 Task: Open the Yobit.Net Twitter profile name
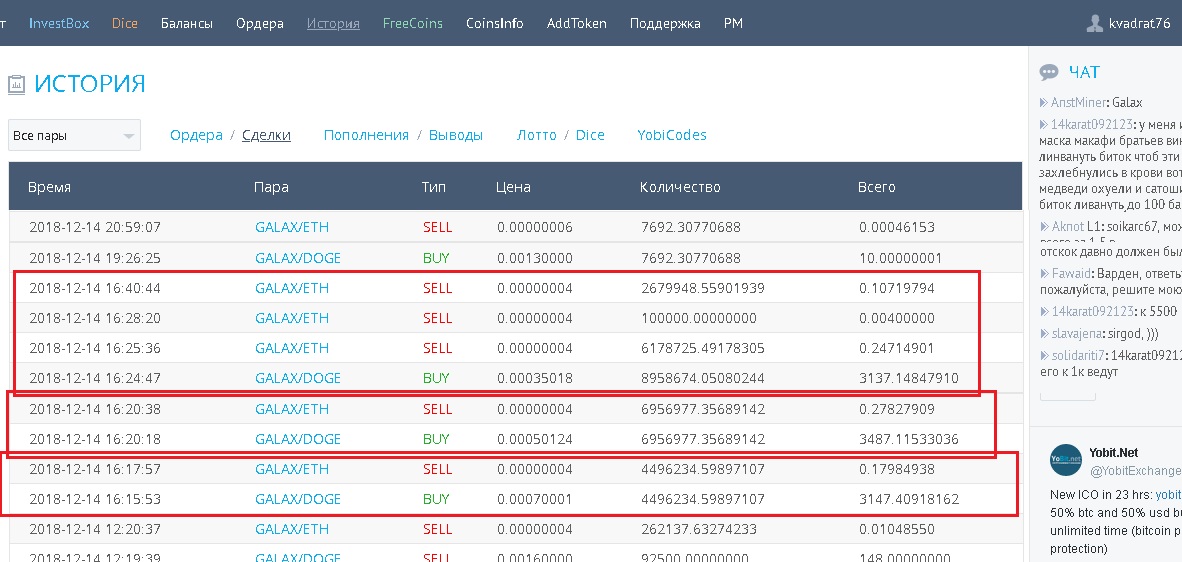tap(1113, 453)
